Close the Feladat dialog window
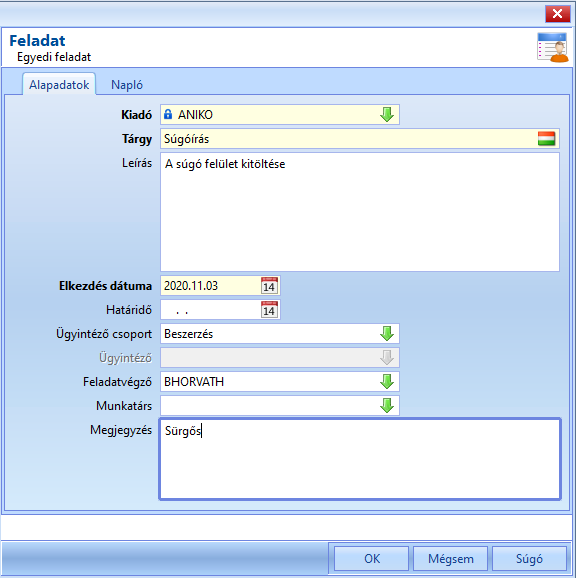Image resolution: width=576 pixels, height=578 pixels. tap(558, 14)
